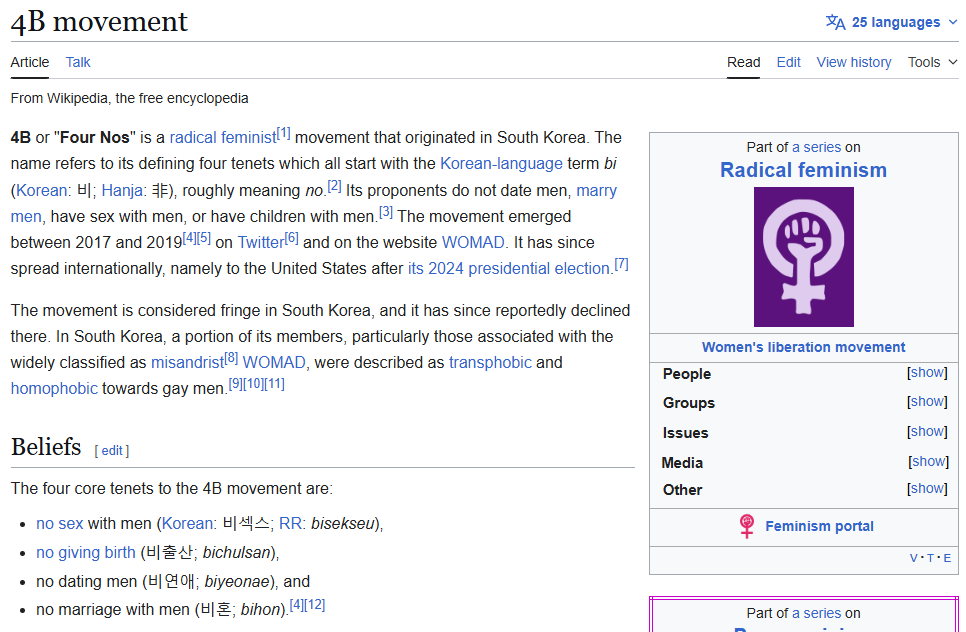This screenshot has height=632, width=966.
Task: Open the 'no giving birth' link
Action: tap(86, 553)
